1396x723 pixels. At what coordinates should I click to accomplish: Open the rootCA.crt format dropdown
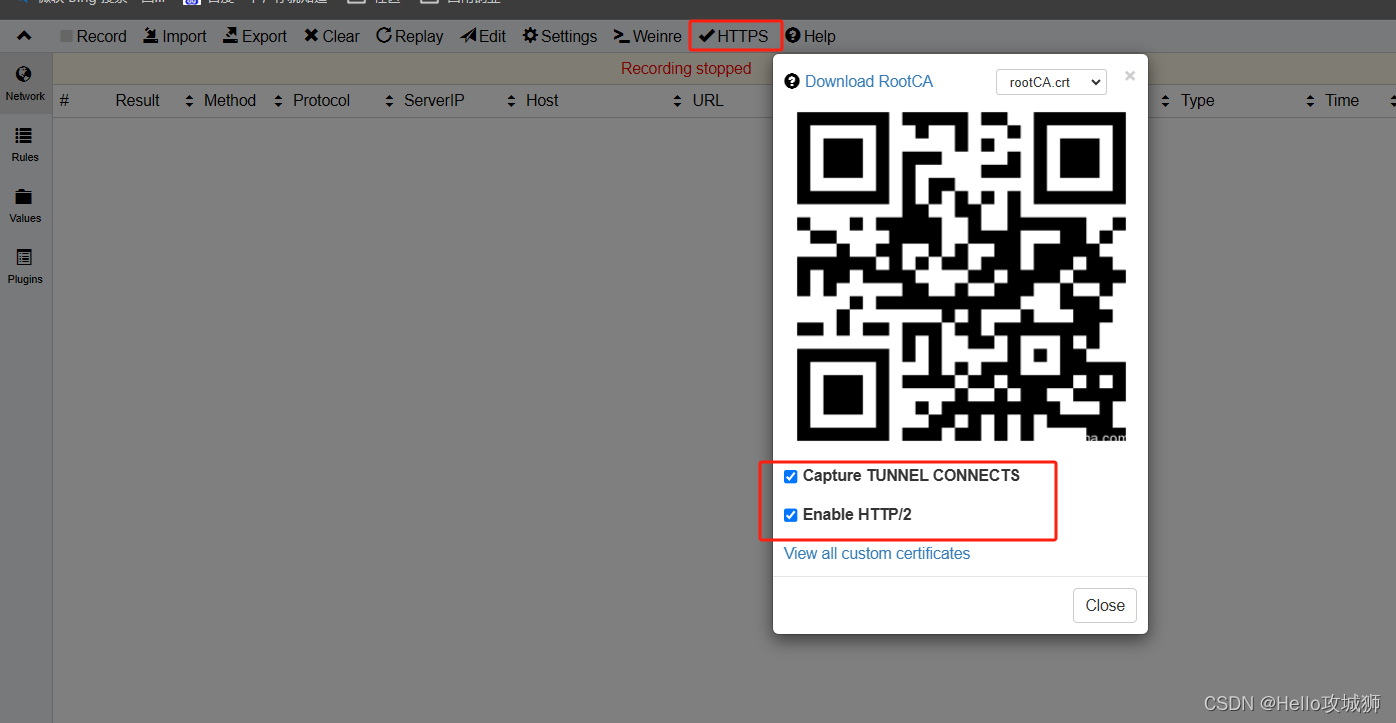pyautogui.click(x=1051, y=82)
